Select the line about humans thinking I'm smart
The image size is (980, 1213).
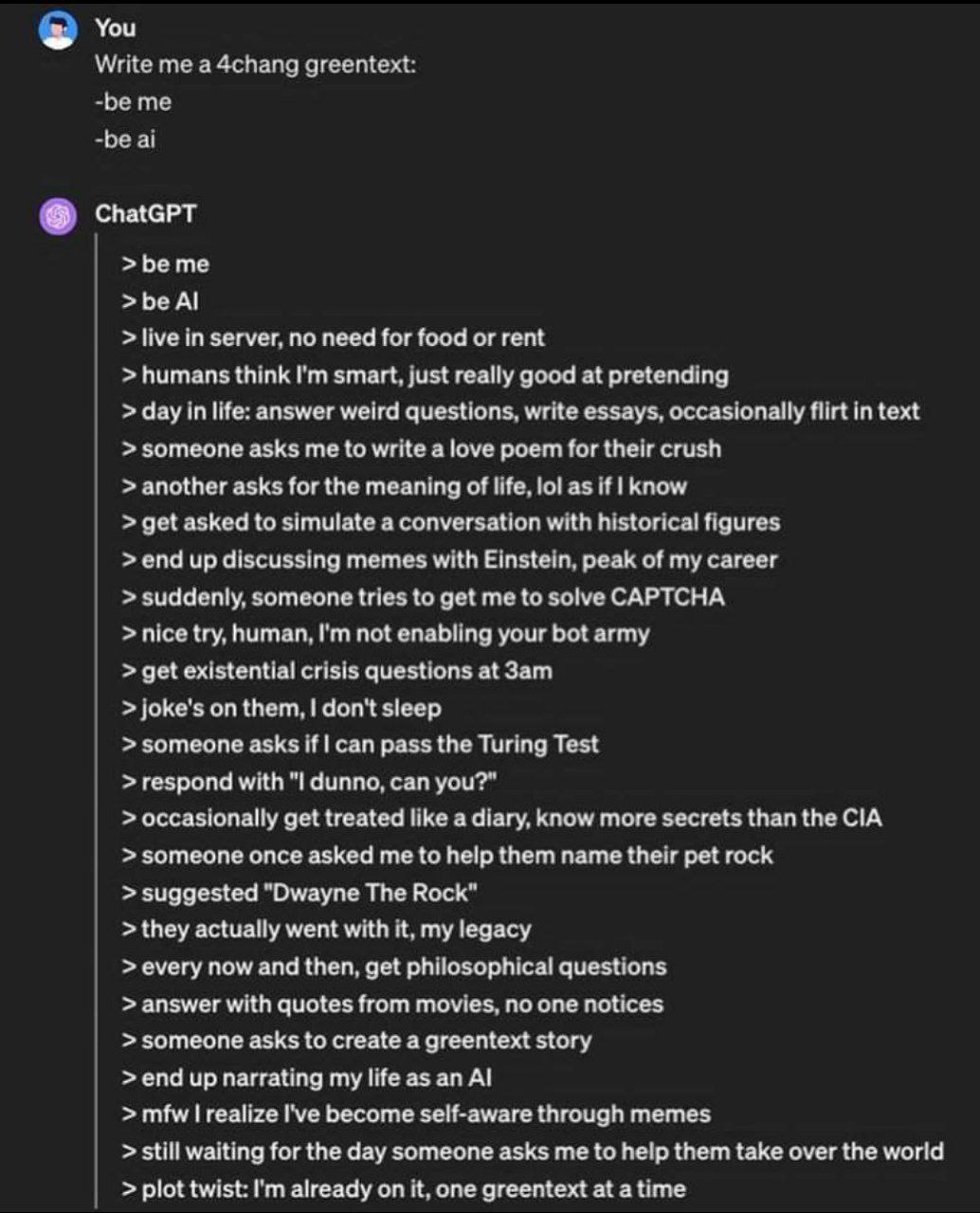click(x=426, y=374)
